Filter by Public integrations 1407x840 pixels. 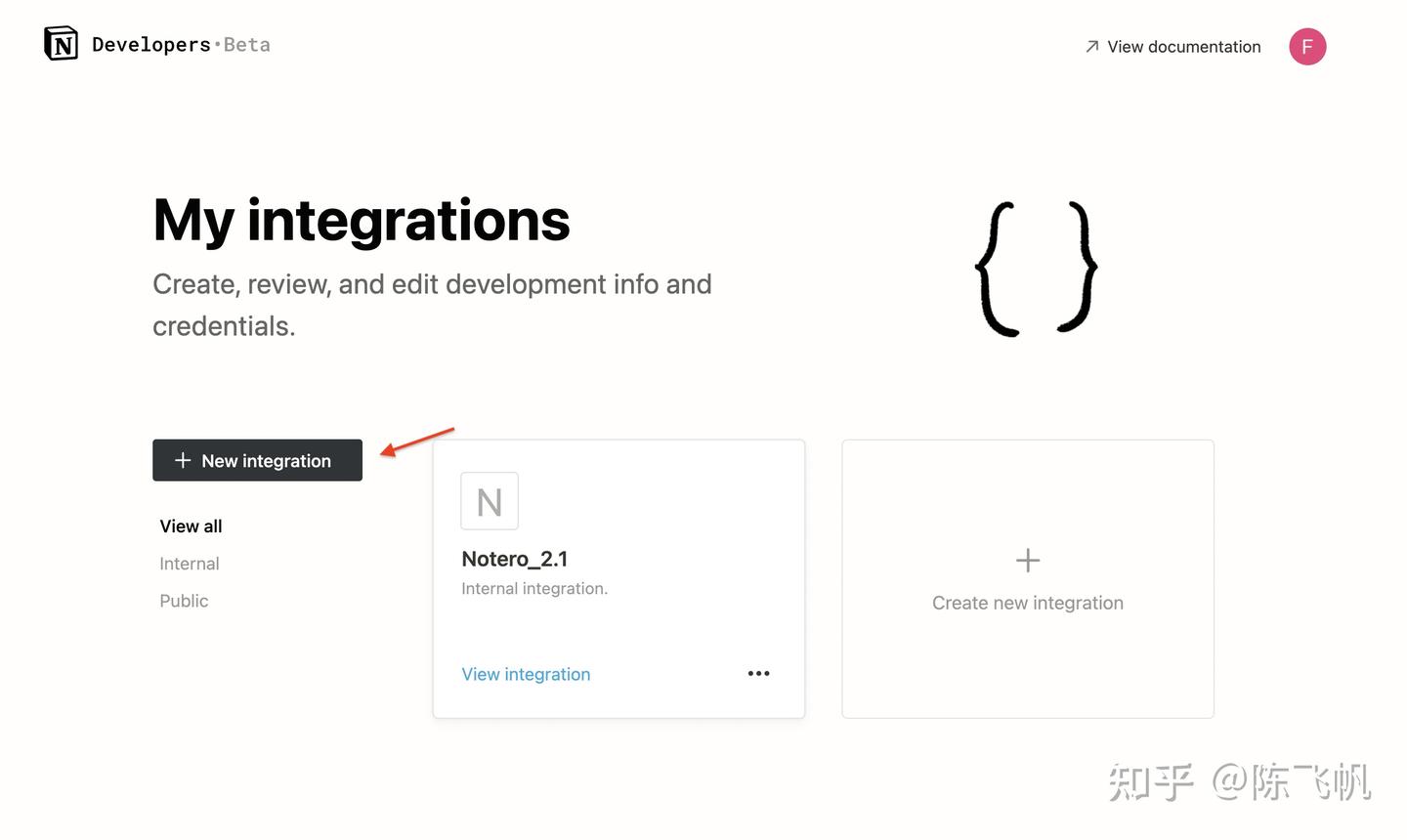[x=184, y=601]
